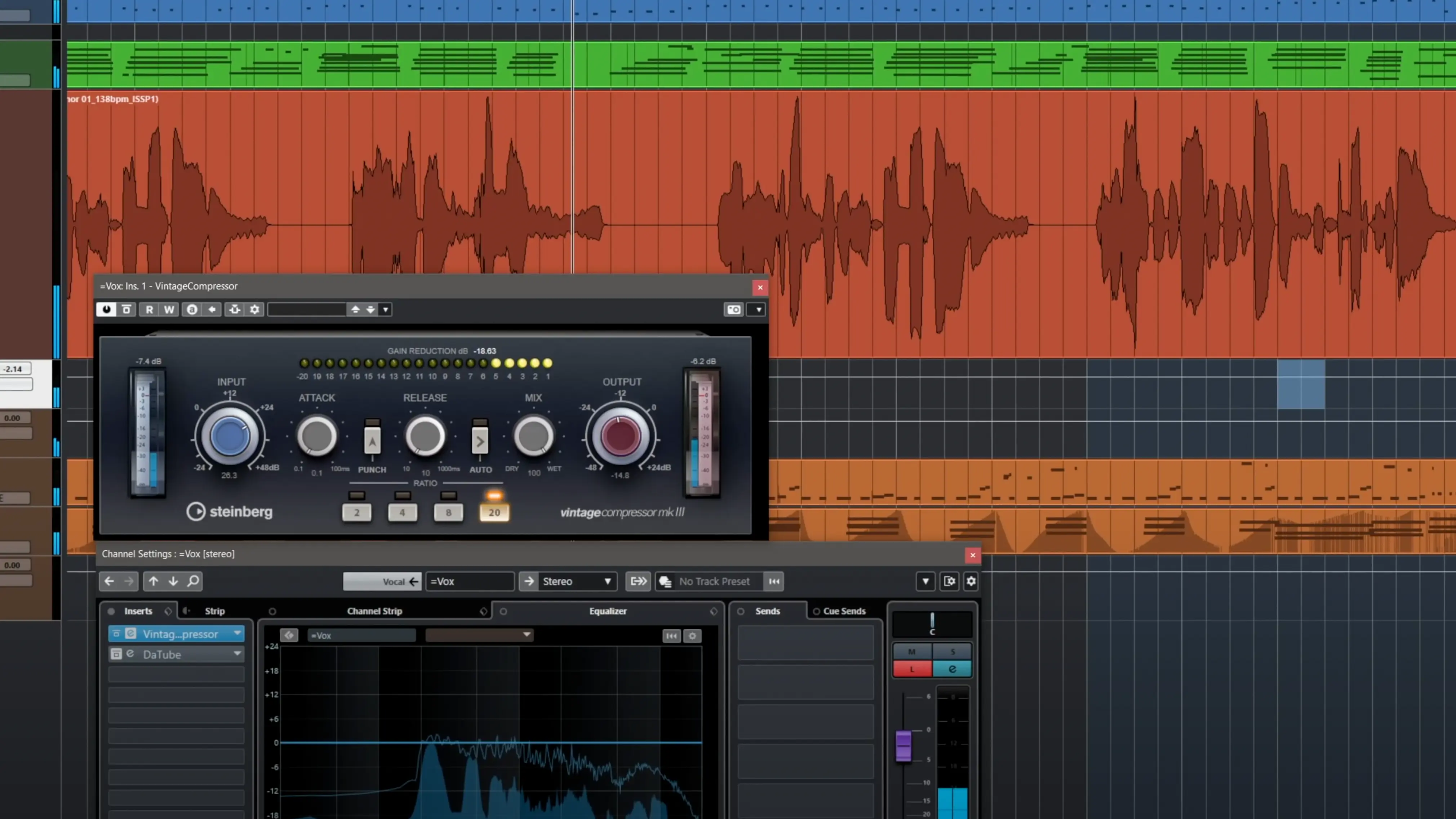1456x819 pixels.
Task: Enable Write automation in the plugin toolbar
Action: pyautogui.click(x=168, y=309)
